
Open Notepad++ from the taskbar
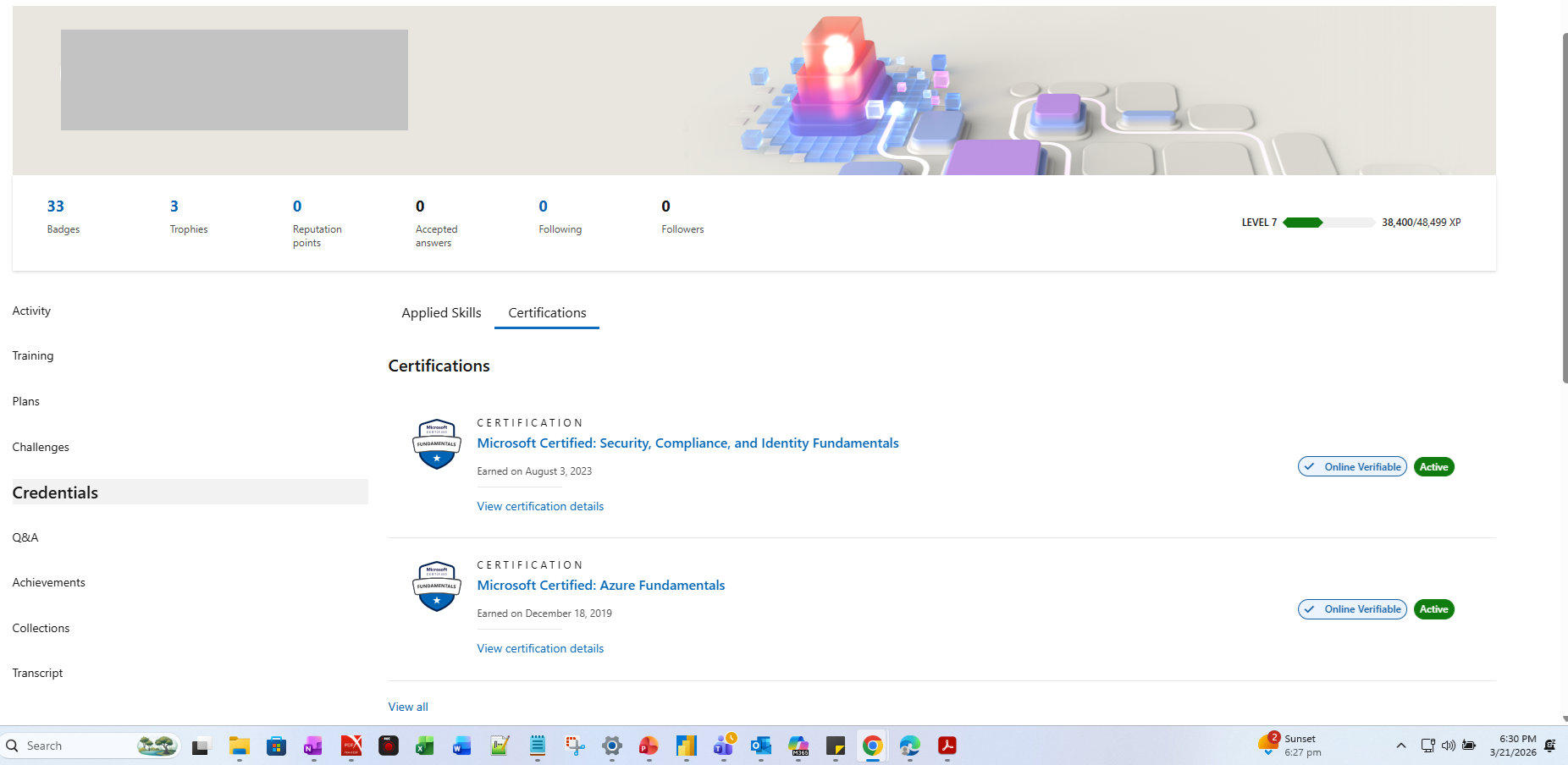tap(500, 746)
